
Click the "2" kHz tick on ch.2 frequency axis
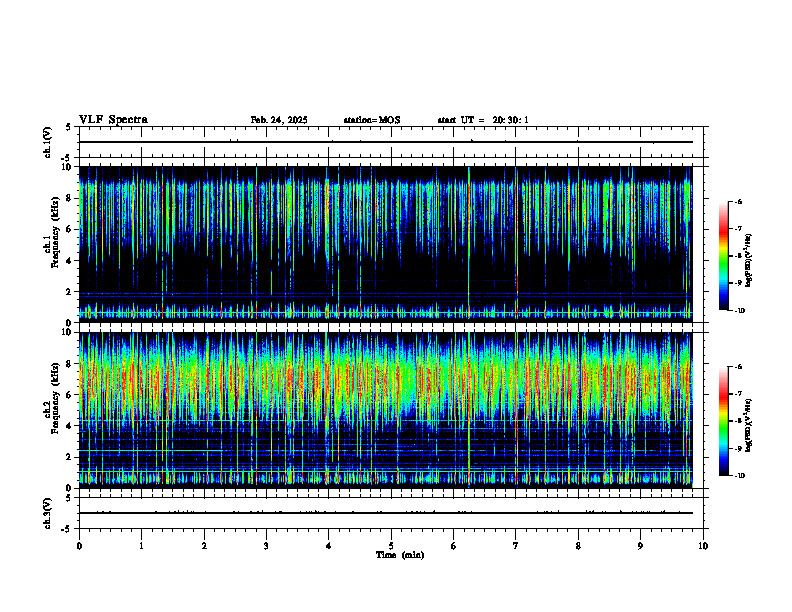tap(70, 457)
